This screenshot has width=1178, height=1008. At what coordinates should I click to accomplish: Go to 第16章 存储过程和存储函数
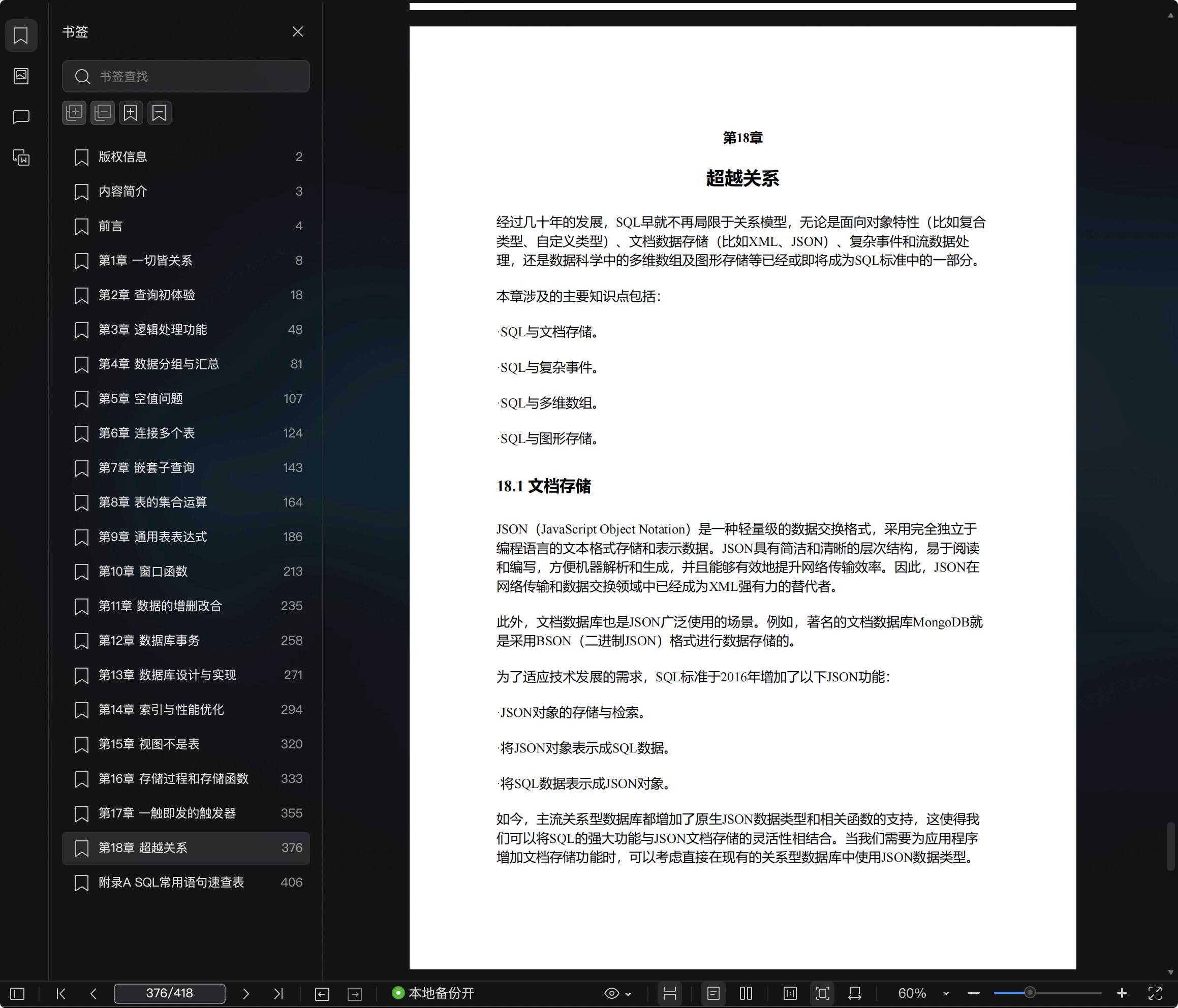186,779
